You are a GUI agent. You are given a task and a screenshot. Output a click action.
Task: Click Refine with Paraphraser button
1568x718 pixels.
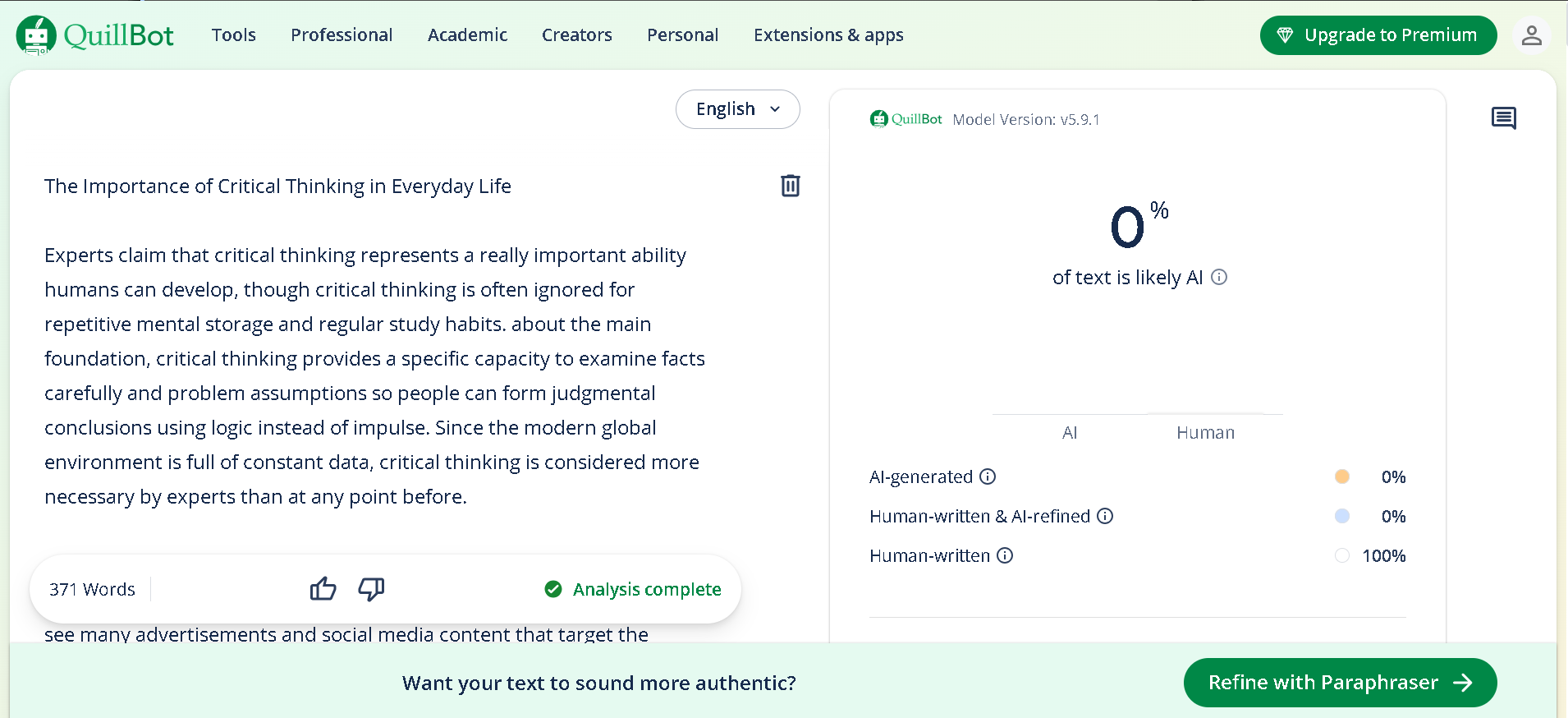click(x=1340, y=683)
